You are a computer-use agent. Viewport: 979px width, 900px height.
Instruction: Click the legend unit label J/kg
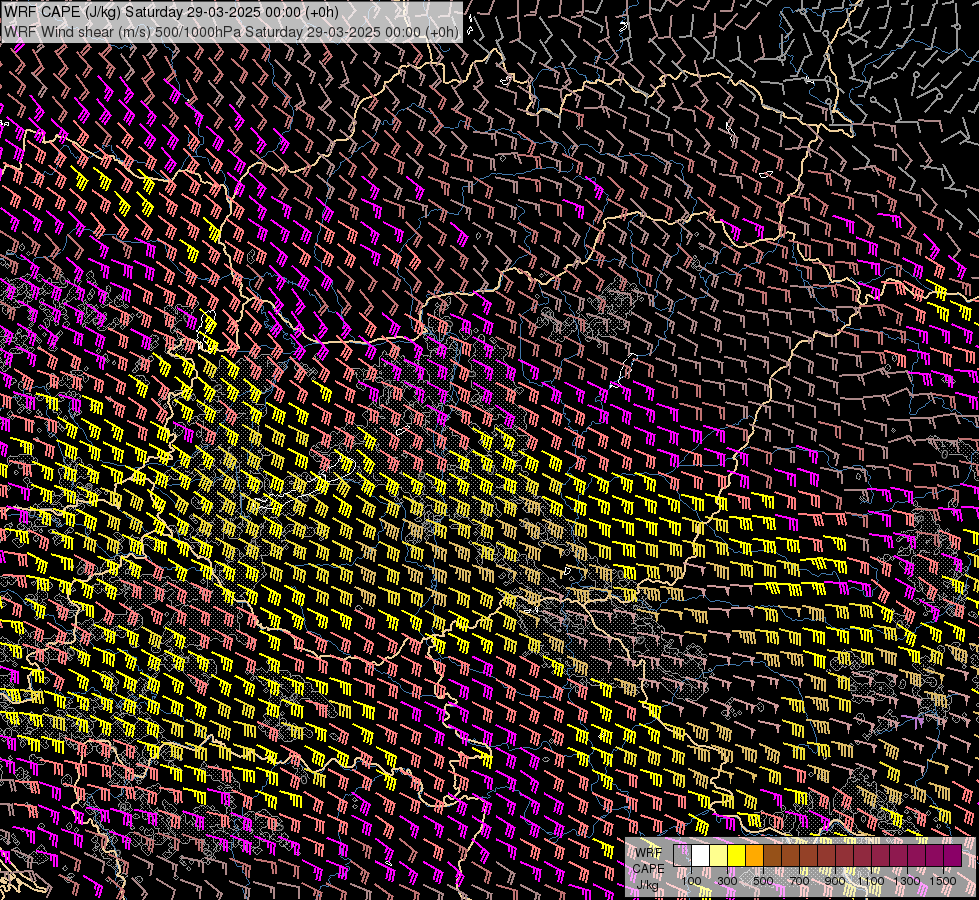(x=647, y=885)
